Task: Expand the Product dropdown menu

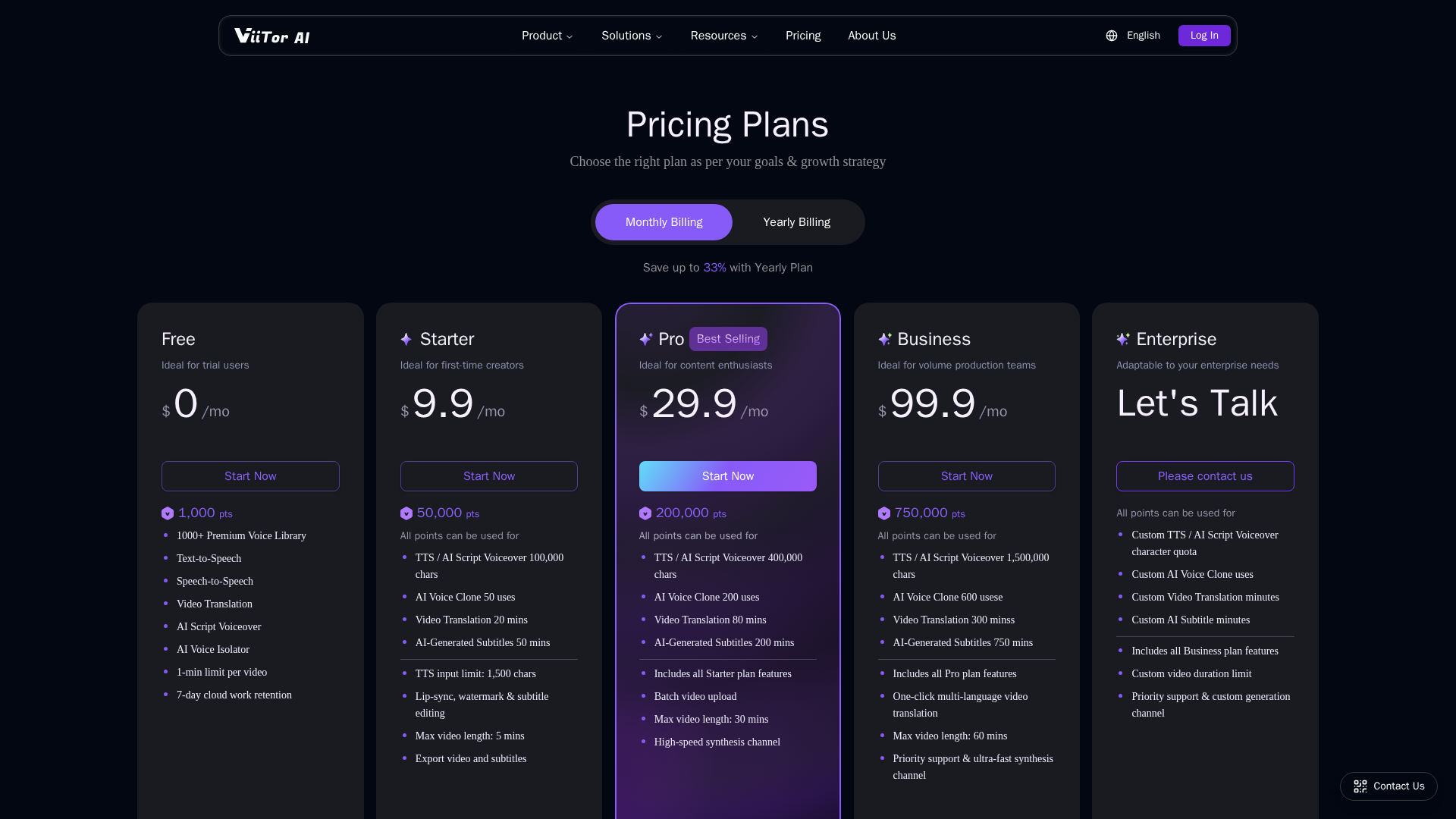Action: coord(547,36)
